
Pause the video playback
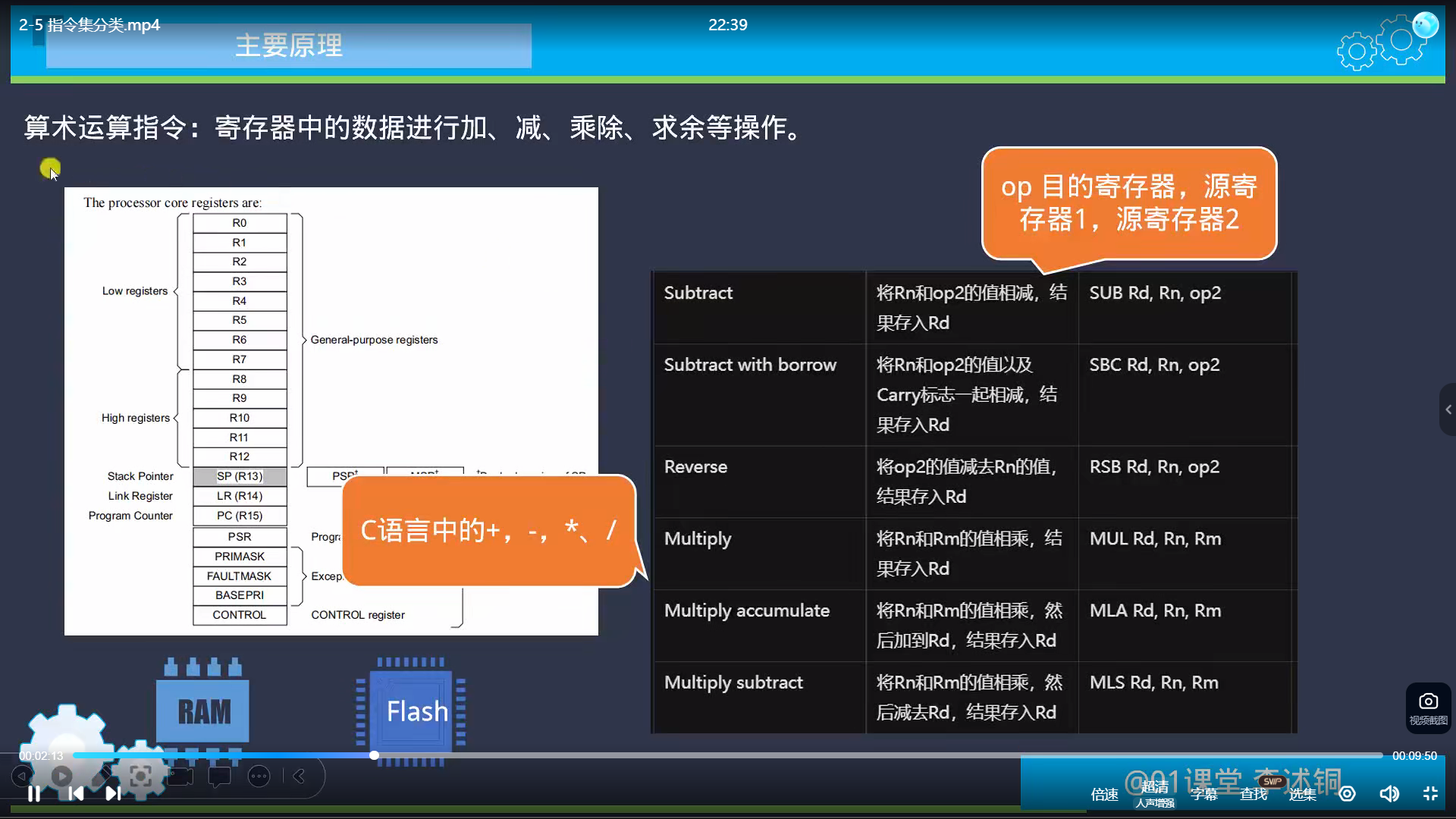34,793
